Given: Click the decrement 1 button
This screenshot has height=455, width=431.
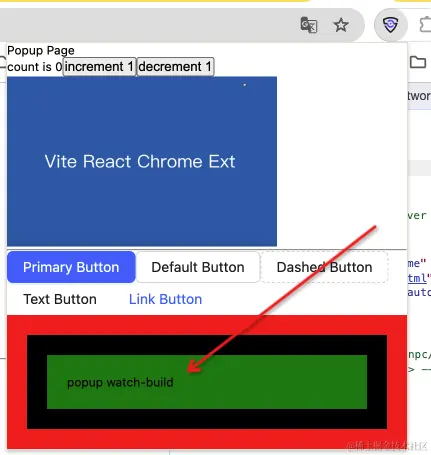Looking at the screenshot, I should (x=175, y=67).
